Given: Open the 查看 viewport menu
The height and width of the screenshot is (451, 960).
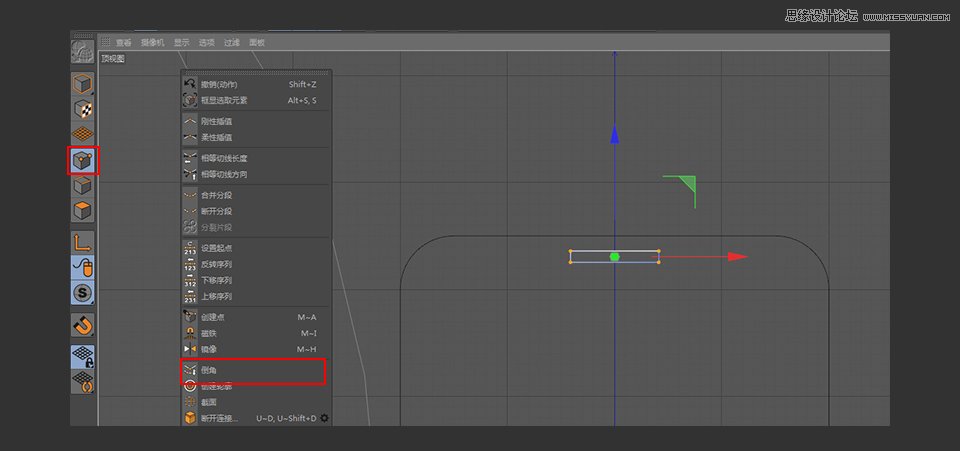Looking at the screenshot, I should click(x=124, y=43).
